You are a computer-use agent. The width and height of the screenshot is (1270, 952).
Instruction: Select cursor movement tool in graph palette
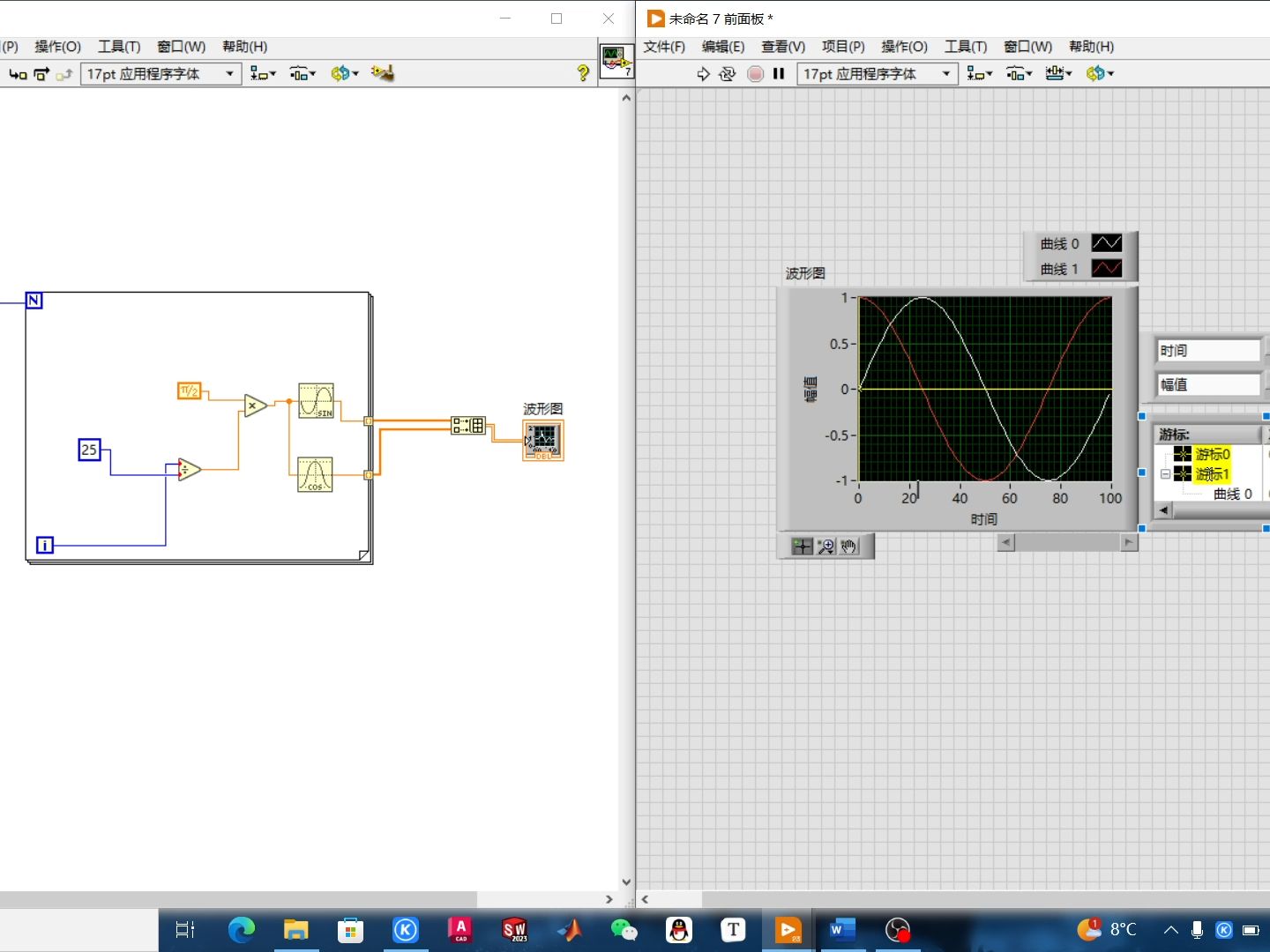click(802, 547)
